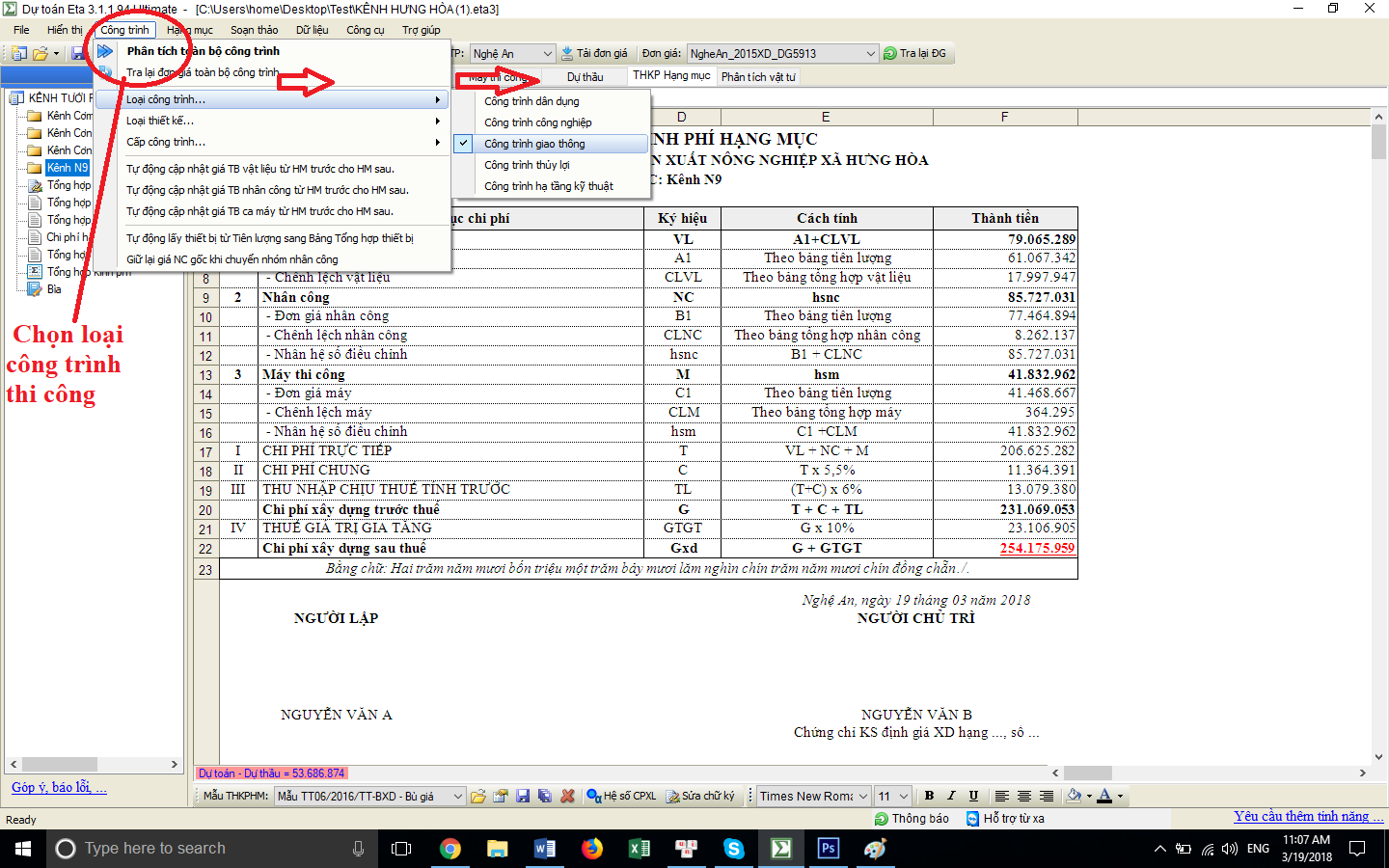Click the font color A swatch
This screenshot has width=1389, height=868.
click(1104, 796)
